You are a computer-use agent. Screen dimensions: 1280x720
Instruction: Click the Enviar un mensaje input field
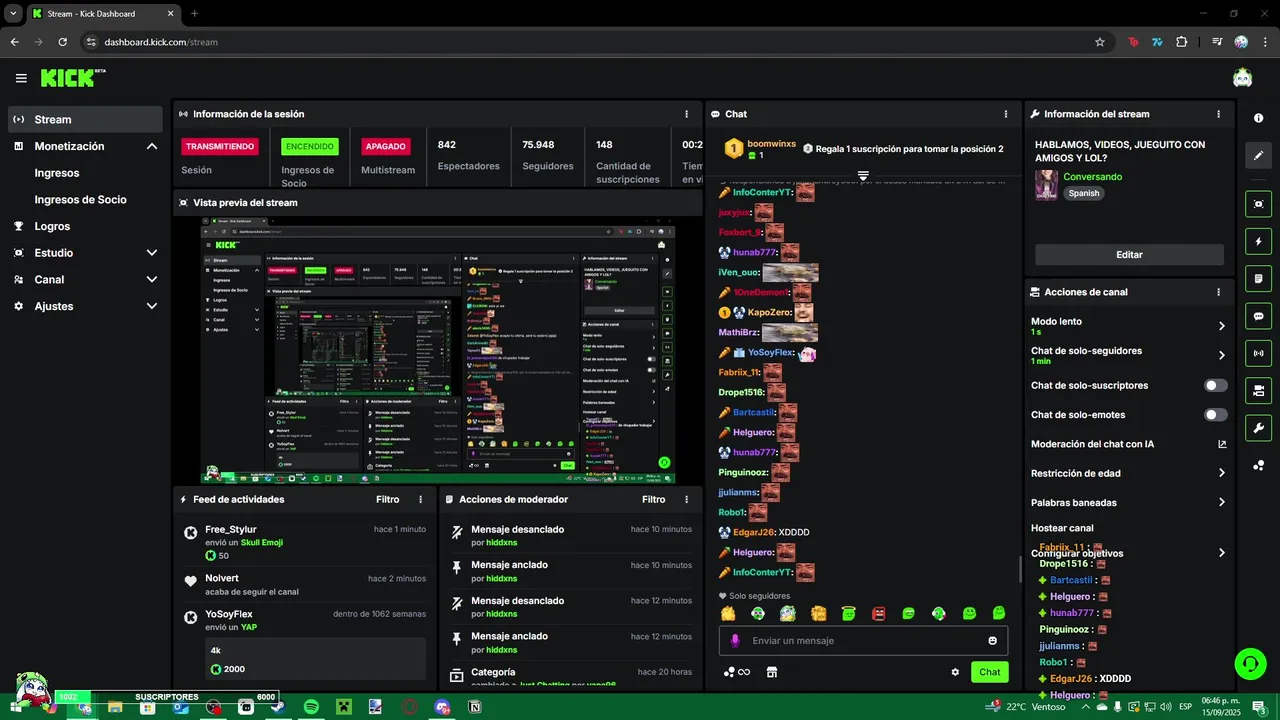pyautogui.click(x=863, y=641)
